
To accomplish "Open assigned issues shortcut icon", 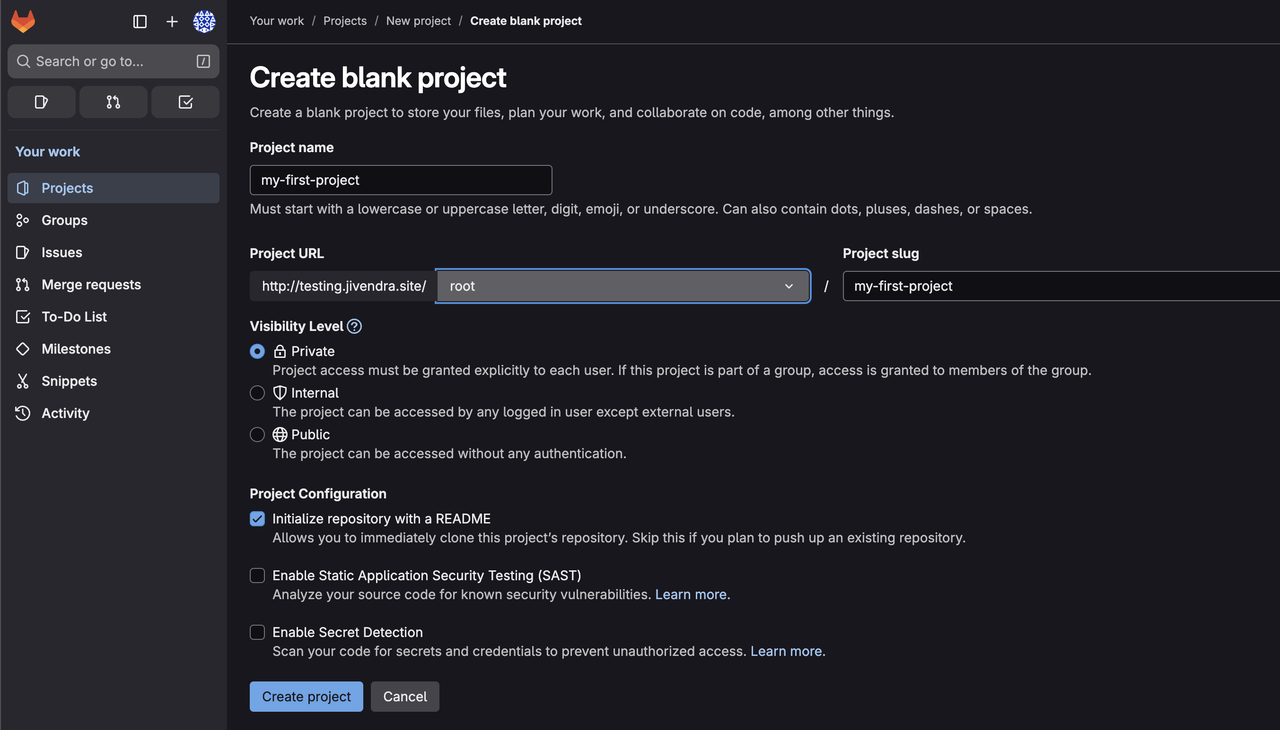I will coord(41,102).
